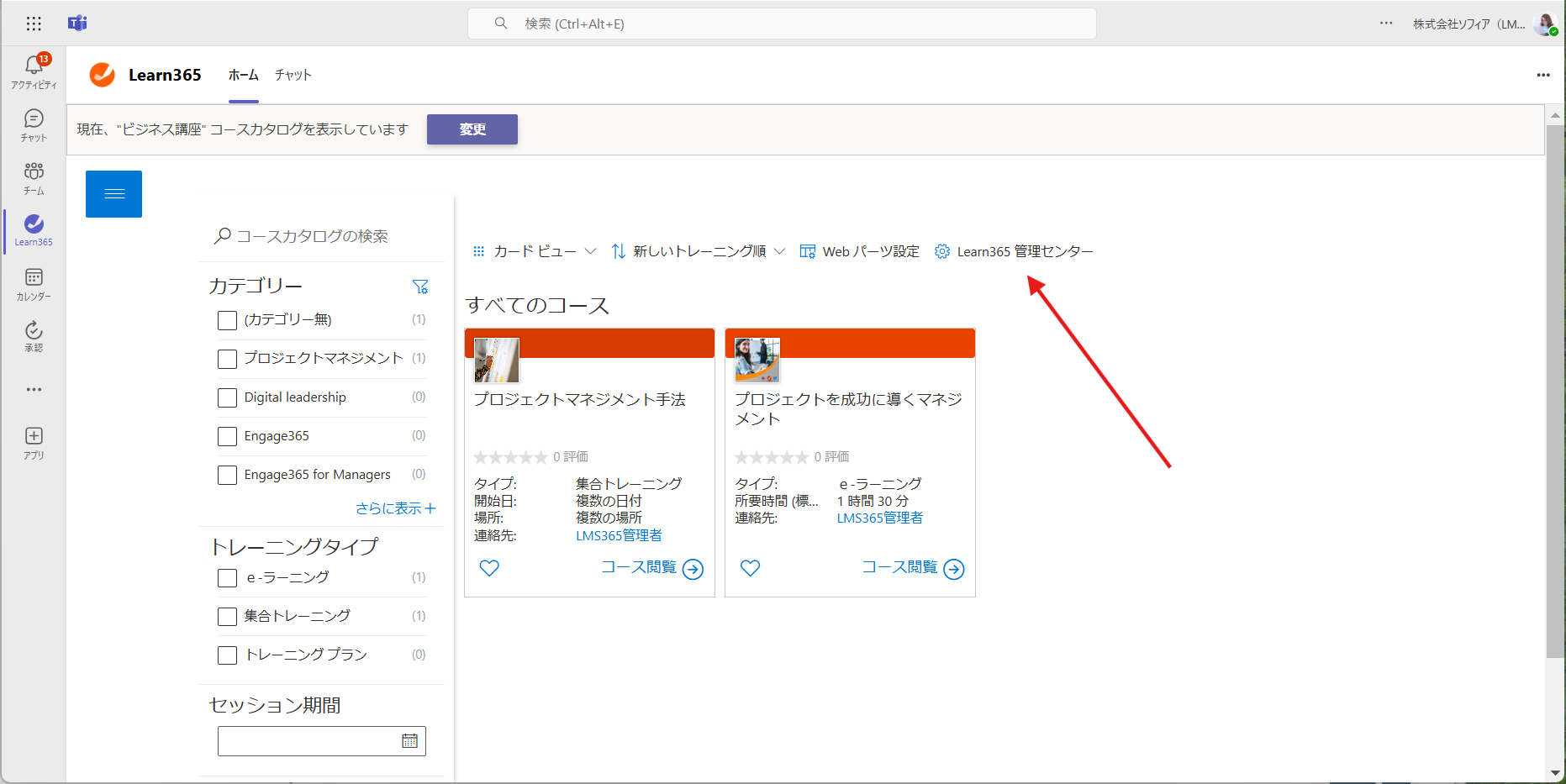The height and width of the screenshot is (784, 1566).
Task: Focus the コースカタログの検索 field
Action: tap(322, 236)
